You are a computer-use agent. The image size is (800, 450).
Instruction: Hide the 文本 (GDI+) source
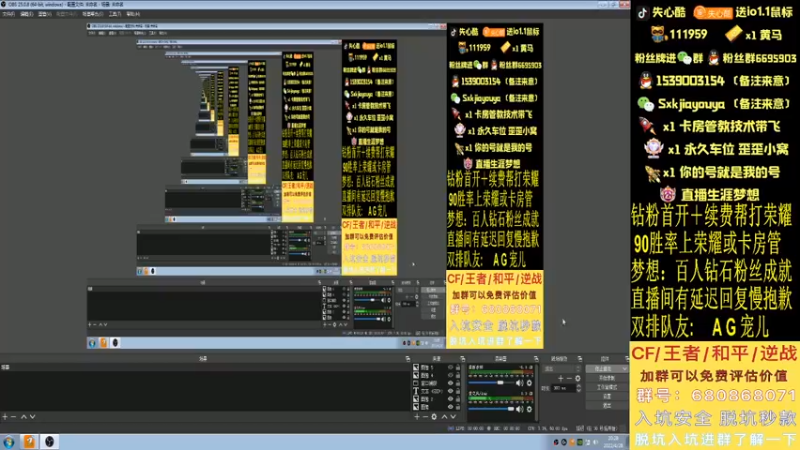[x=451, y=391]
